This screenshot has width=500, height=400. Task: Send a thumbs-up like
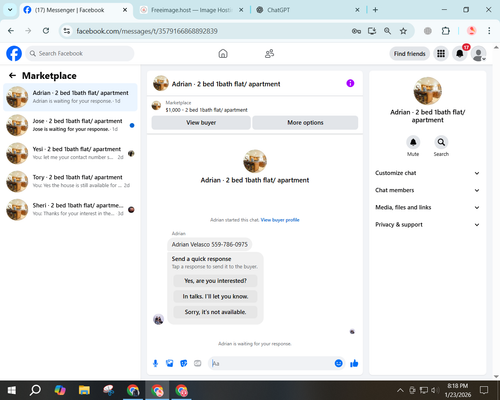354,363
